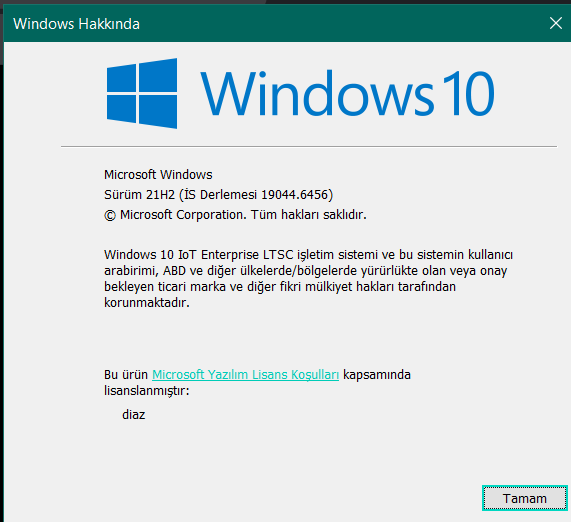The width and height of the screenshot is (571, 522).
Task: Click the copyright © symbol
Action: point(110,215)
